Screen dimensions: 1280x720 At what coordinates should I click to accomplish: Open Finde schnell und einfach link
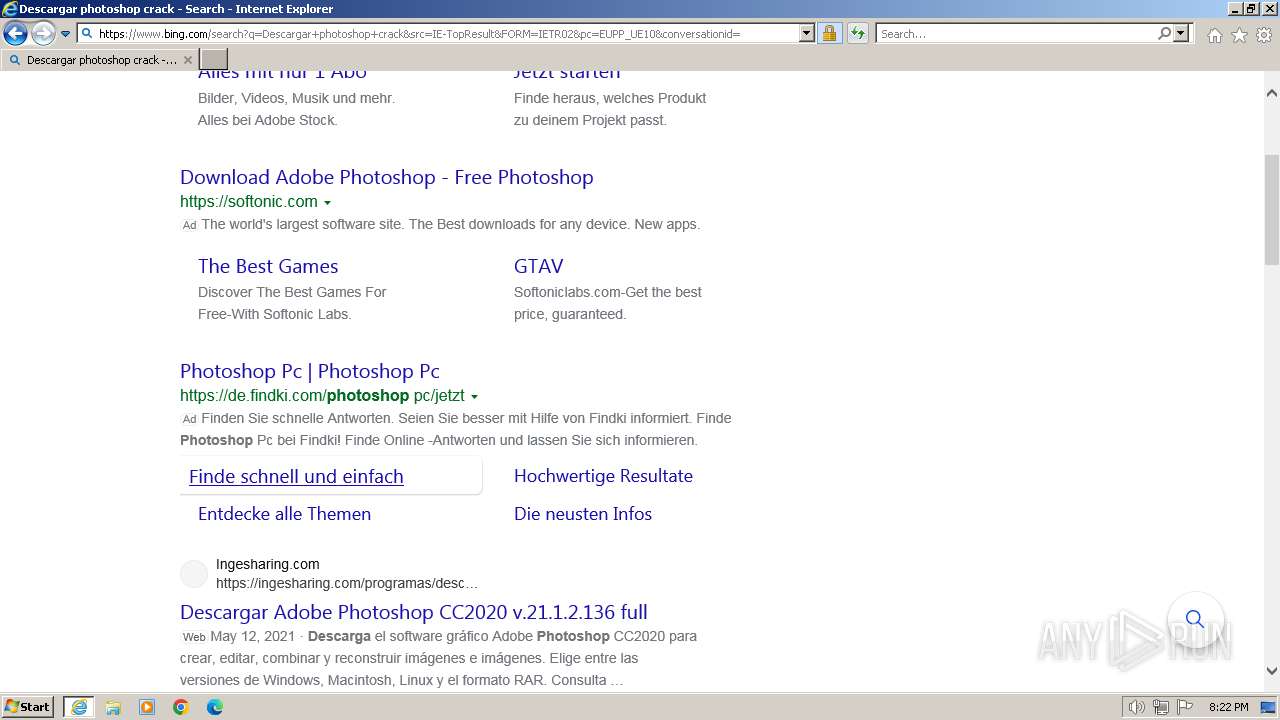point(296,476)
